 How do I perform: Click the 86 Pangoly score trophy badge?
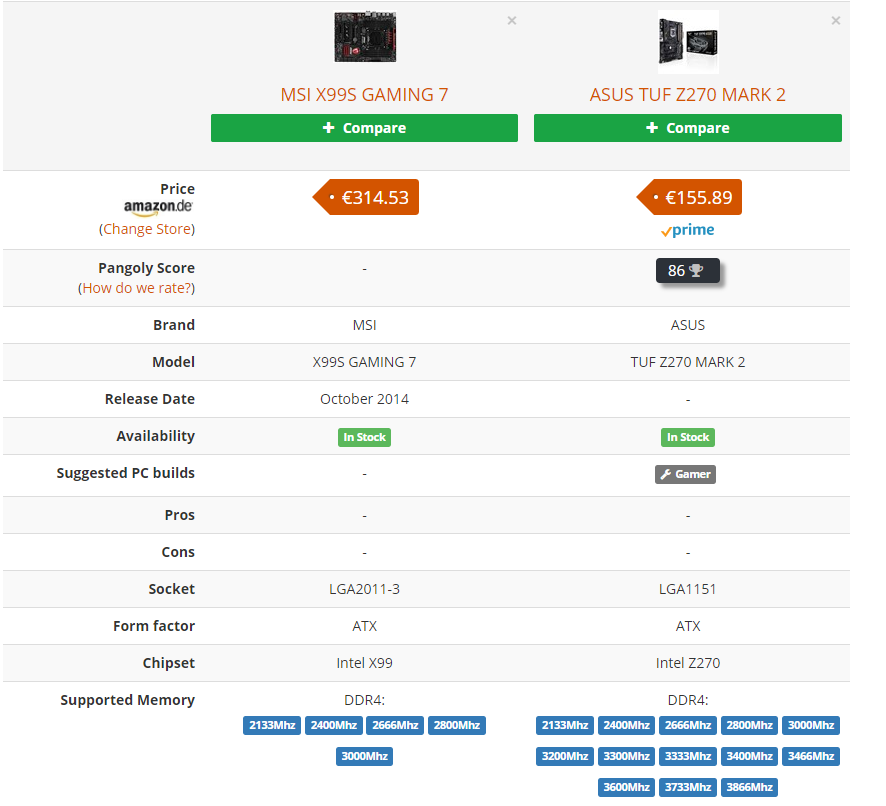coord(688,271)
